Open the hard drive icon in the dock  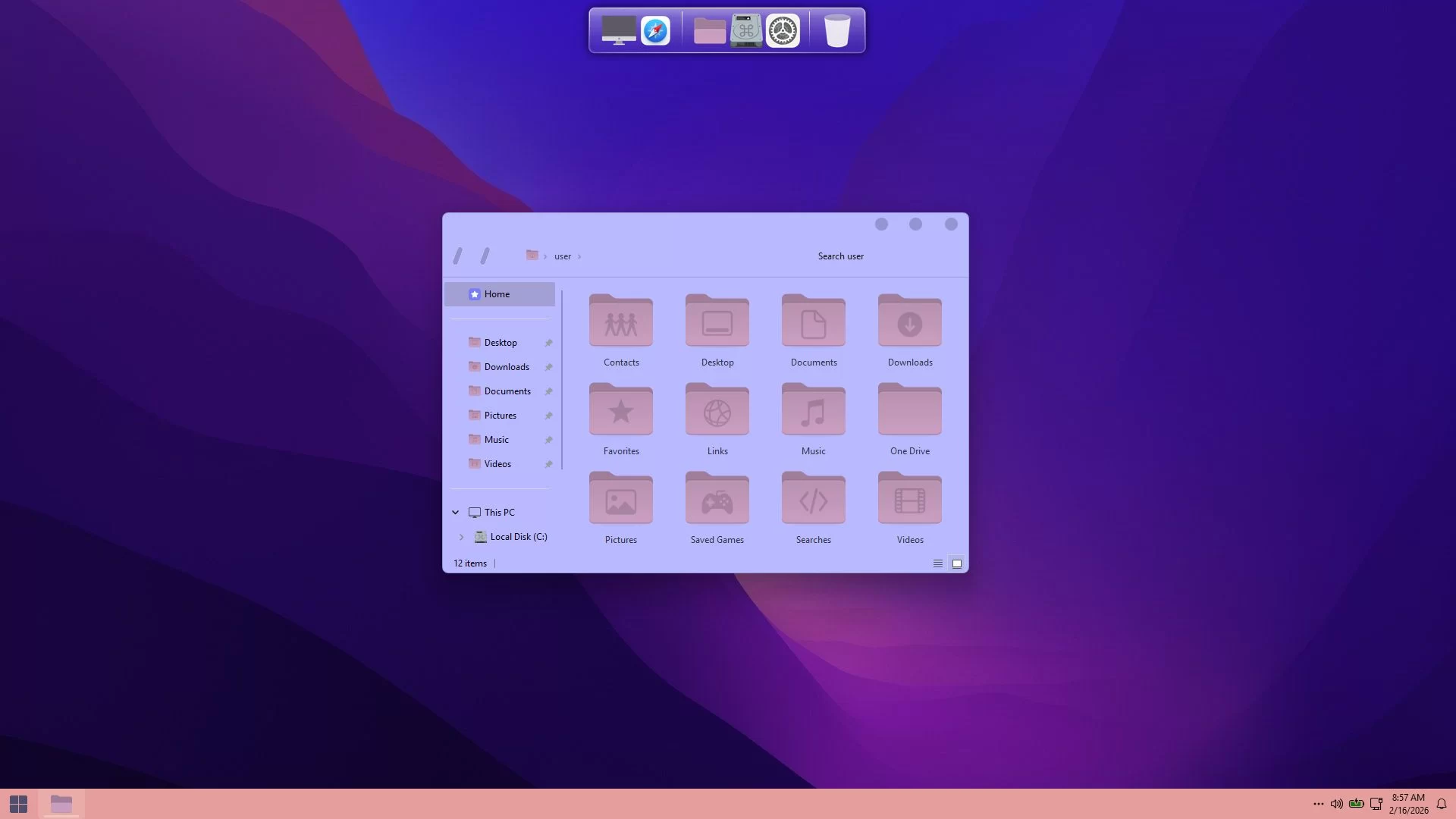746,30
